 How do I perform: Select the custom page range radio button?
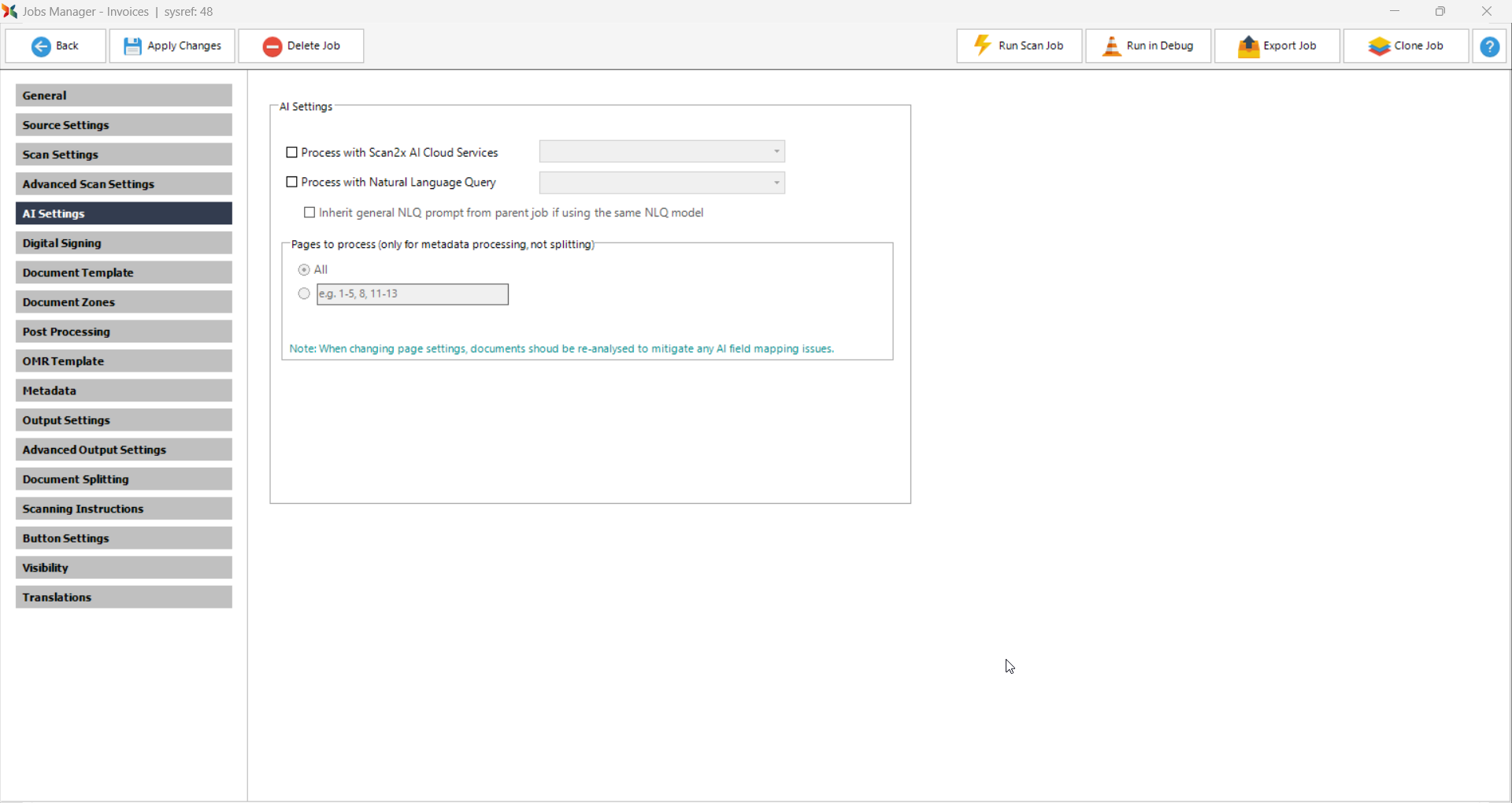point(304,294)
